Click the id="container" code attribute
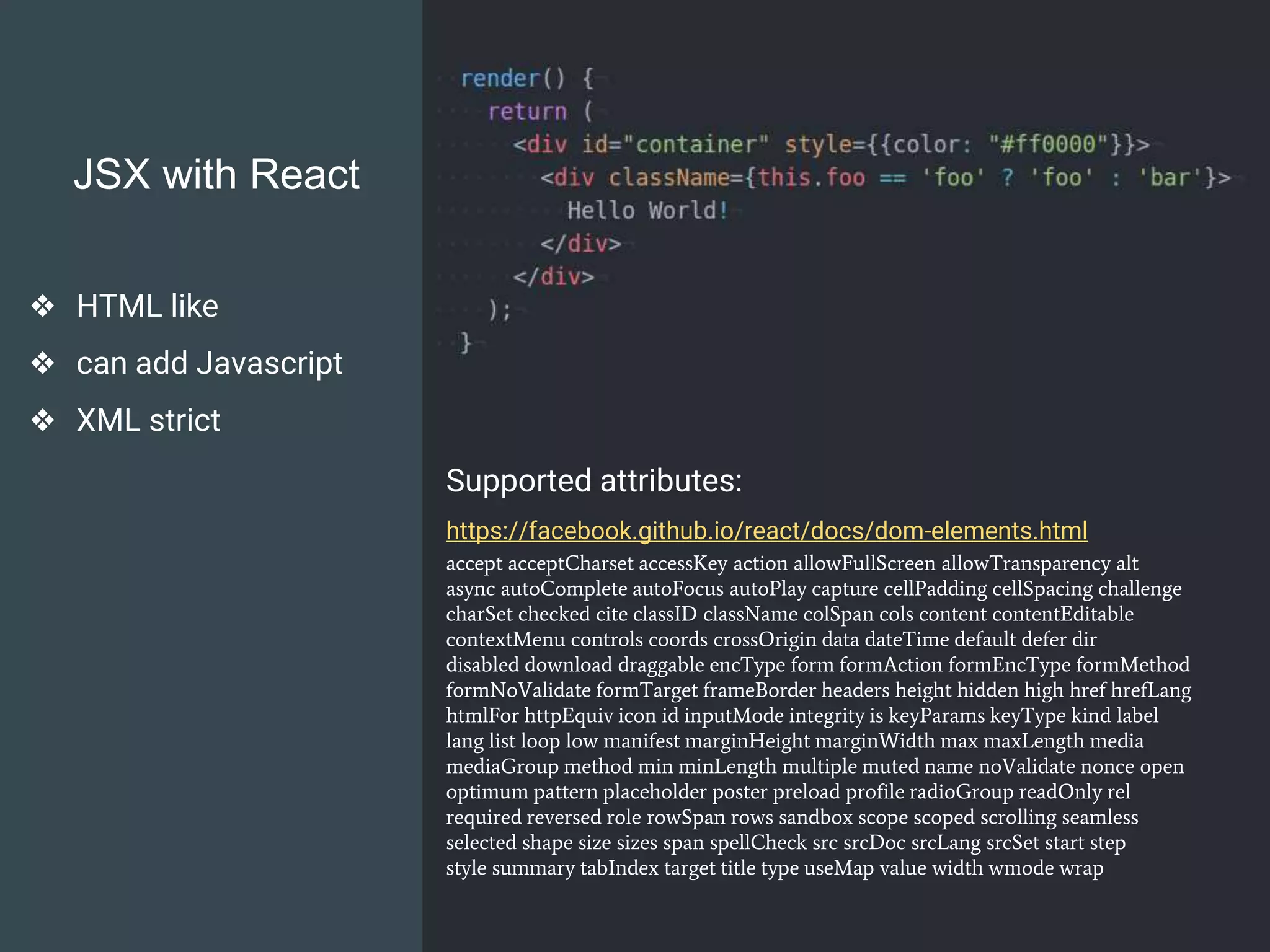The width and height of the screenshot is (1270, 952). pos(675,145)
